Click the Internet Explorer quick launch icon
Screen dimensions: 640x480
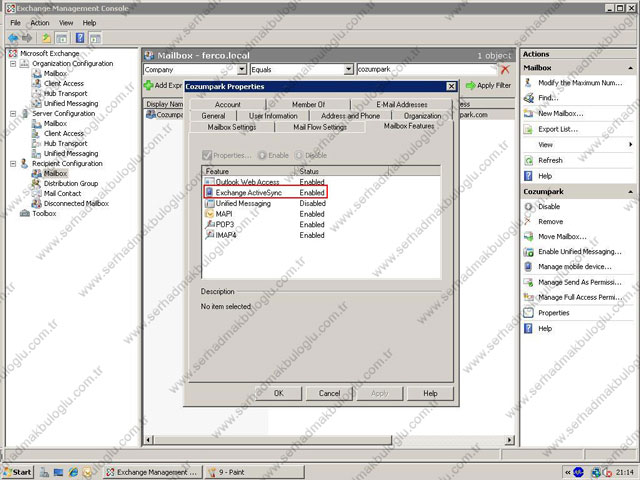73,472
